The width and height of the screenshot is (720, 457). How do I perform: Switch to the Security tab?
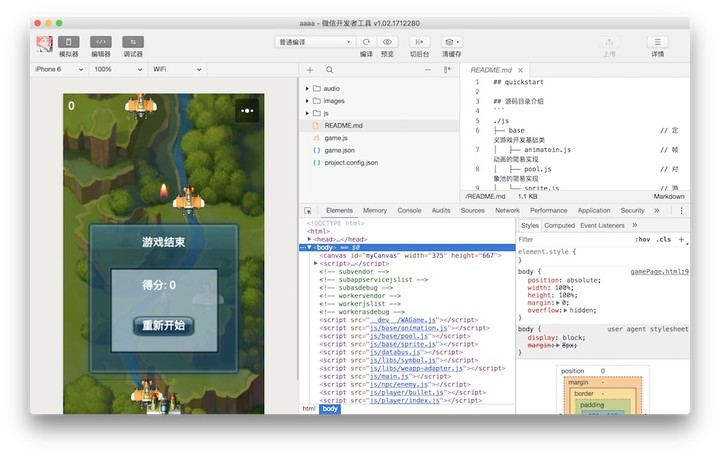[x=632, y=210]
